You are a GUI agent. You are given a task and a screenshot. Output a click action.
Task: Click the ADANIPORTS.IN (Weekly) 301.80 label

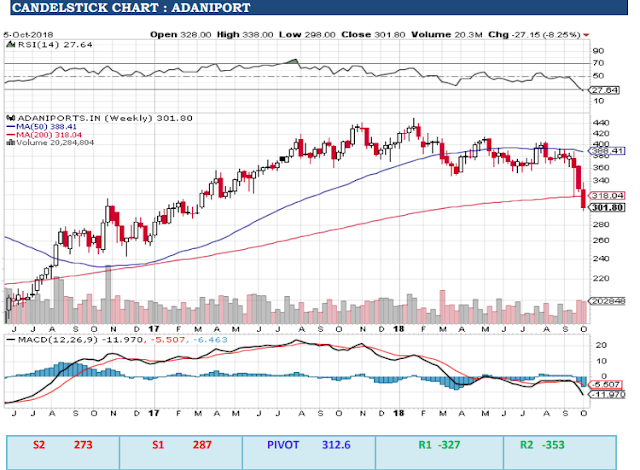(105, 118)
